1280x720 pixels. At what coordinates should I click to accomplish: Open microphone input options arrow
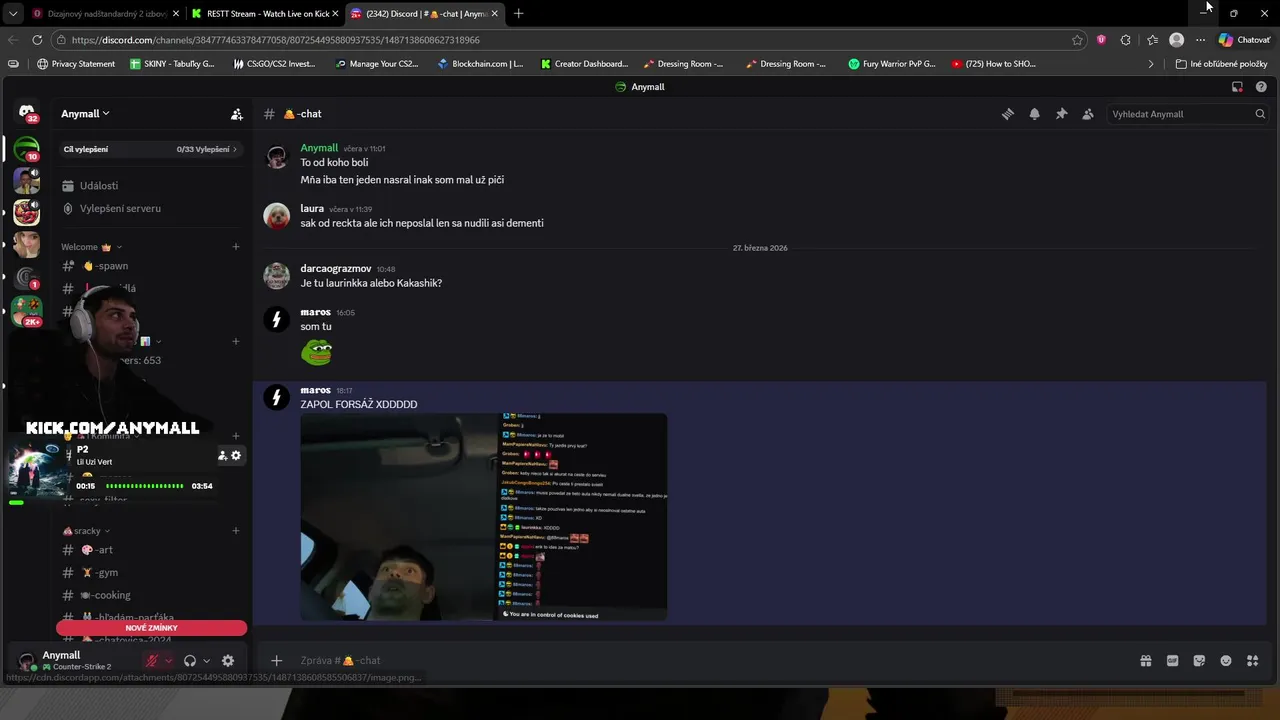(168, 661)
